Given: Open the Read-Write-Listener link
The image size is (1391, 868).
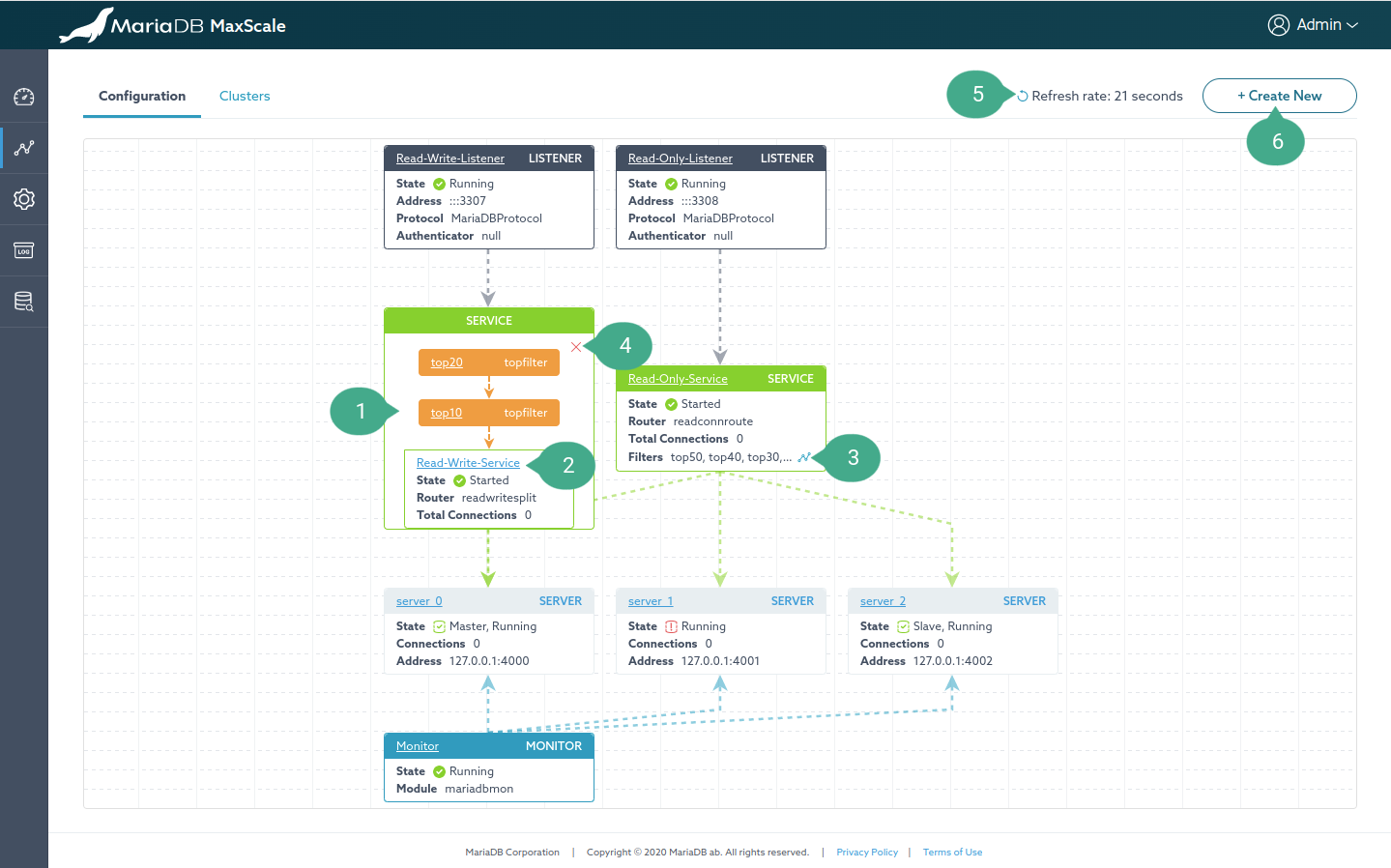Looking at the screenshot, I should point(449,159).
